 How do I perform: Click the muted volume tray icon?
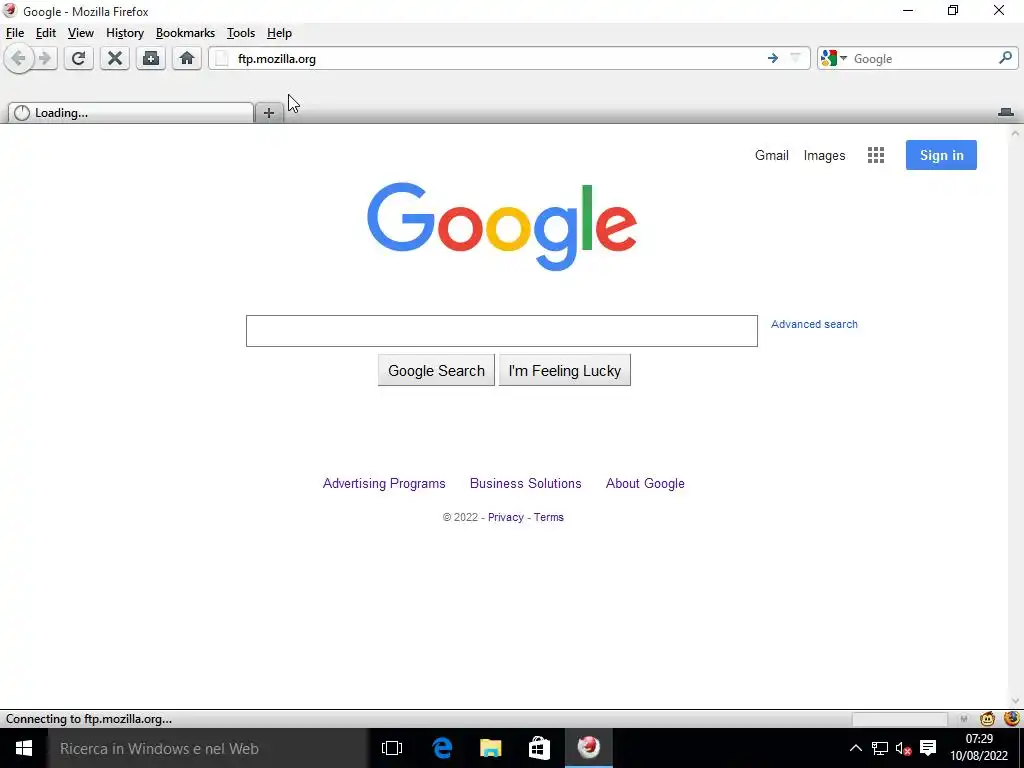pyautogui.click(x=904, y=749)
